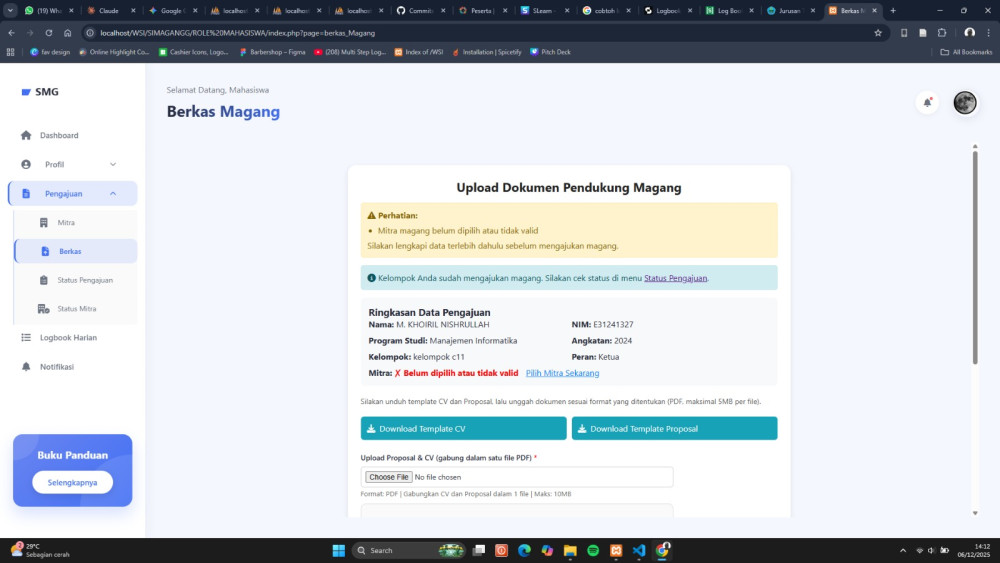Open Visual Studio Code from the taskbar
Screen dimensions: 1000x563
point(639,550)
